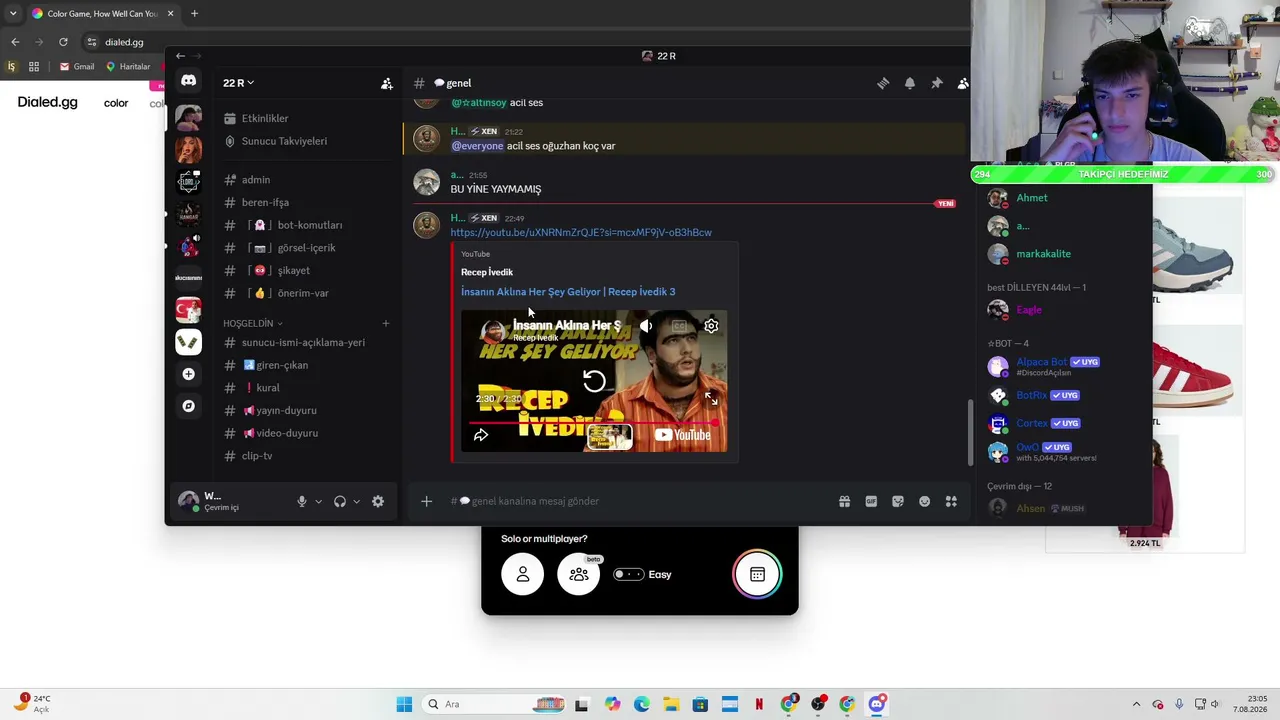Click the dialed.gg address bar
The height and width of the screenshot is (720, 1280).
(124, 42)
